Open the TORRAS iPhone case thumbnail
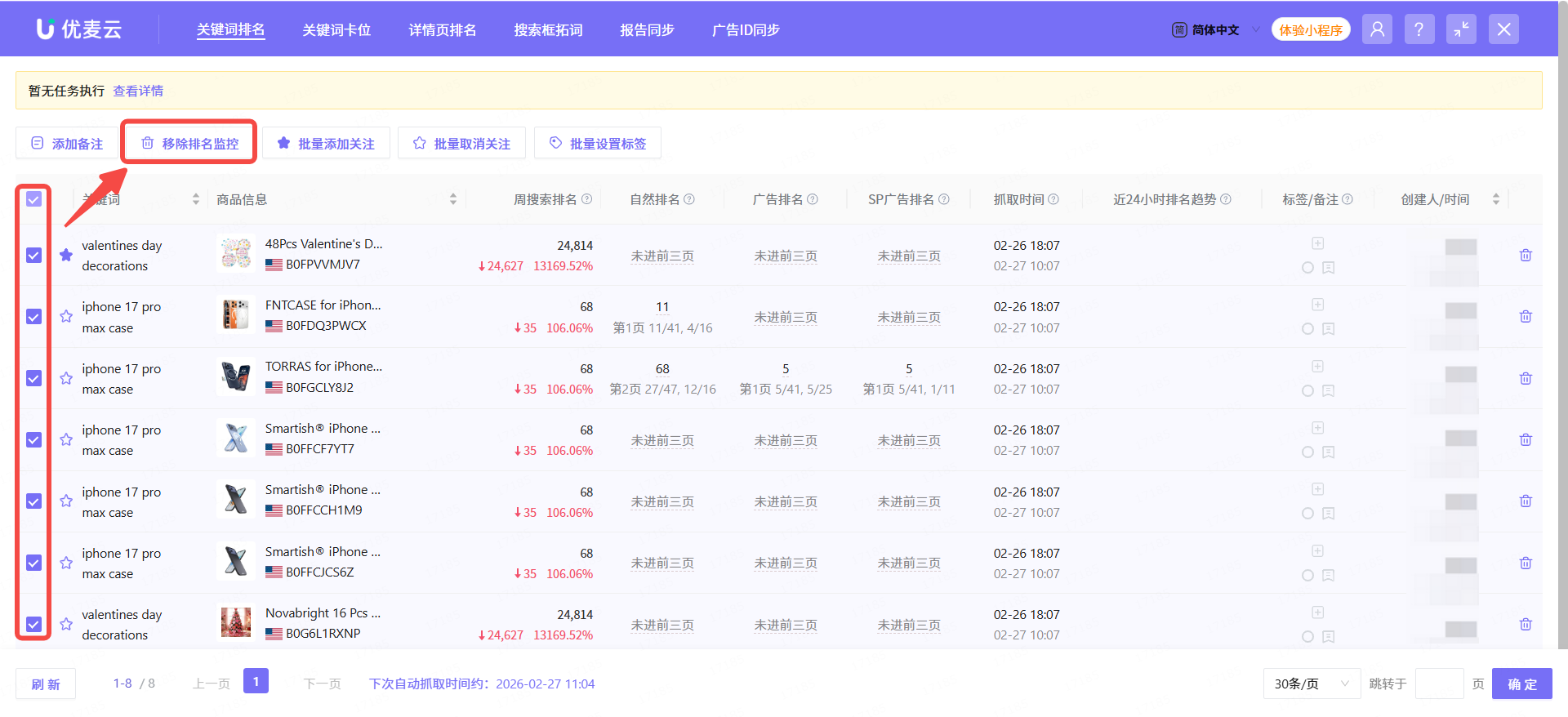The width and height of the screenshot is (1568, 717). [x=236, y=376]
